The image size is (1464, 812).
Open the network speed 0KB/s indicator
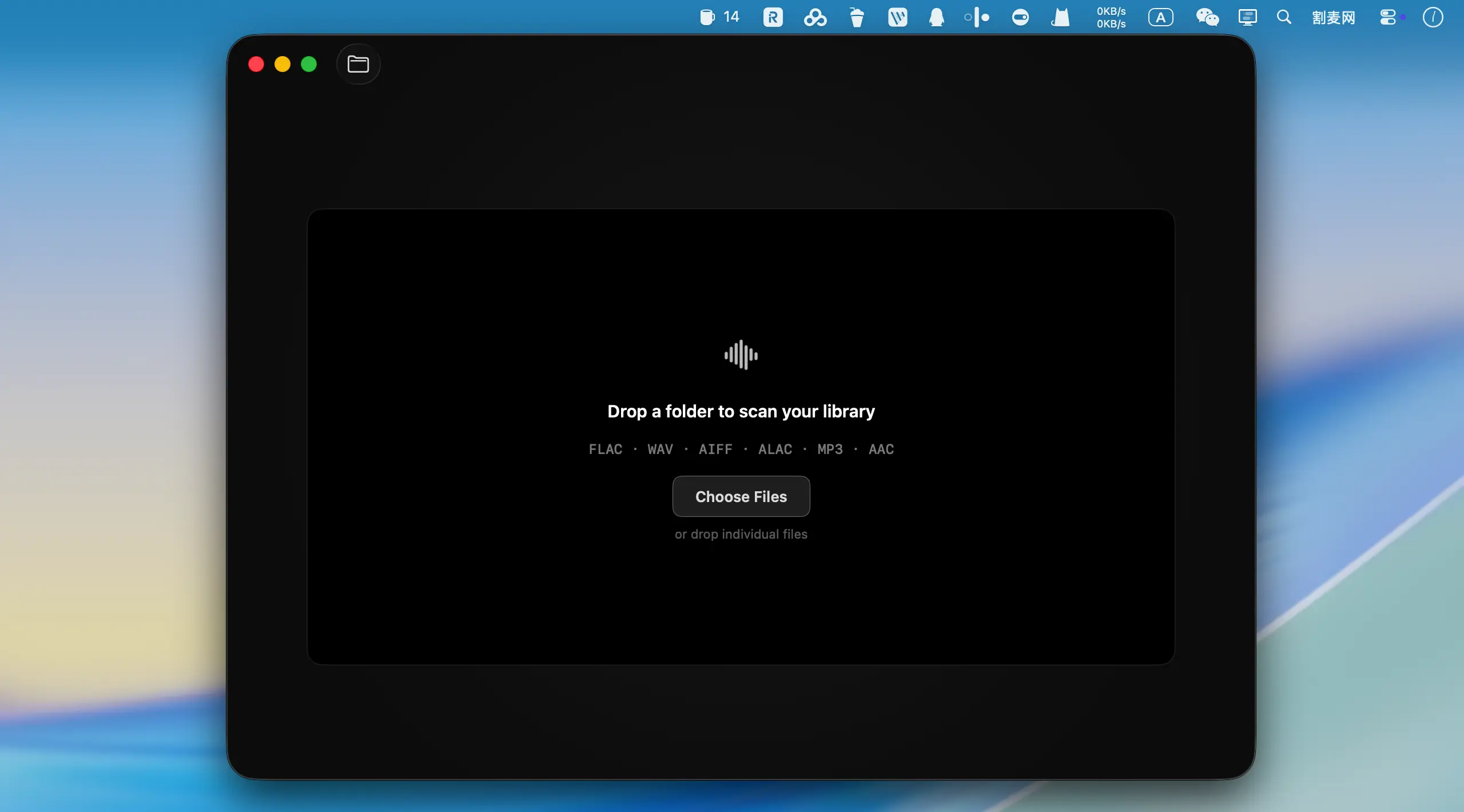pyautogui.click(x=1111, y=17)
